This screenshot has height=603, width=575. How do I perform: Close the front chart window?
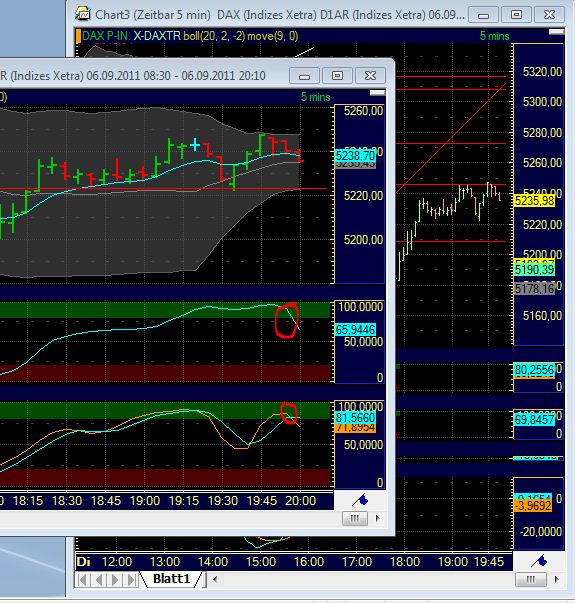click(370, 76)
